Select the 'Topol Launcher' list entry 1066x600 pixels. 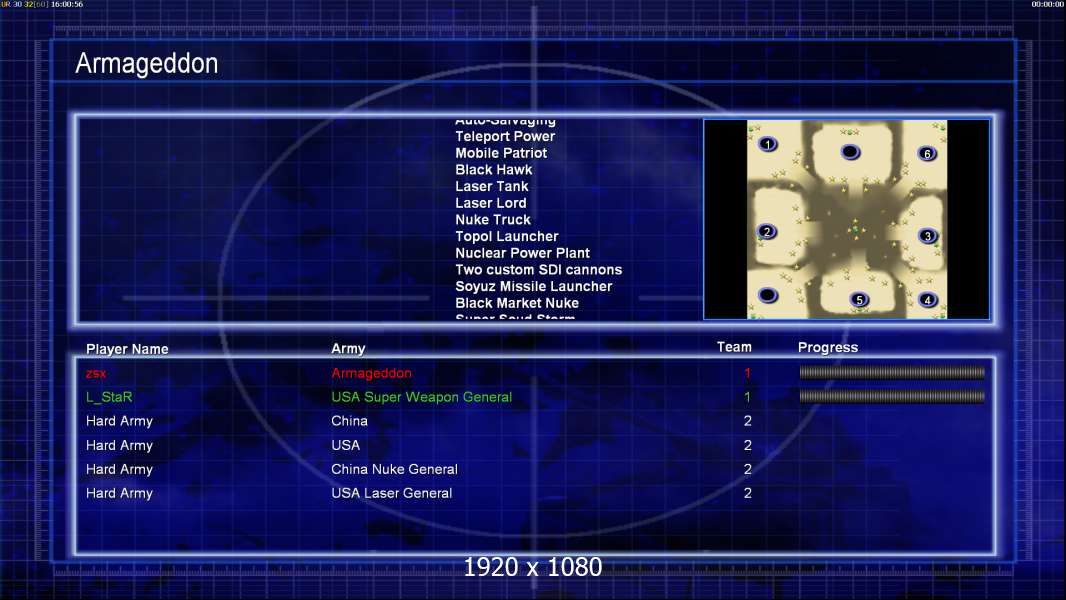pos(506,236)
